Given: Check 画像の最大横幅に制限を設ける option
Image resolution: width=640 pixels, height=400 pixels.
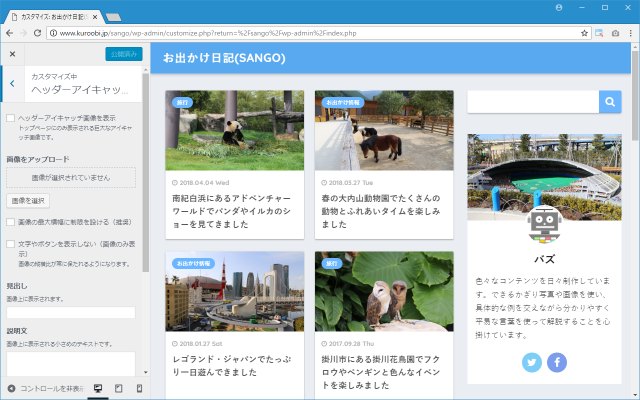Looking at the screenshot, I should [10, 222].
